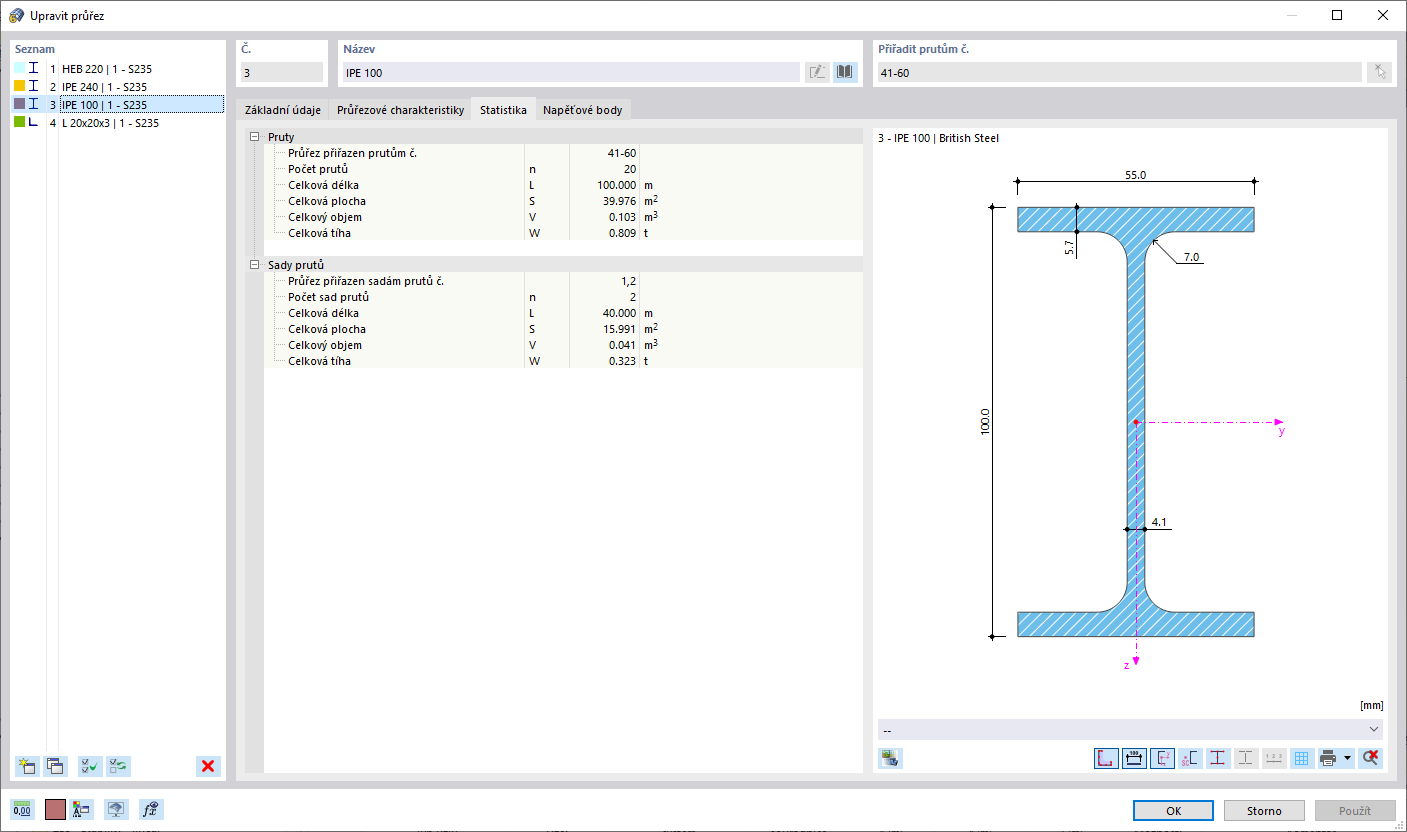Toggle the y-z axes display icon
The height and width of the screenshot is (832, 1407).
[x=1162, y=758]
